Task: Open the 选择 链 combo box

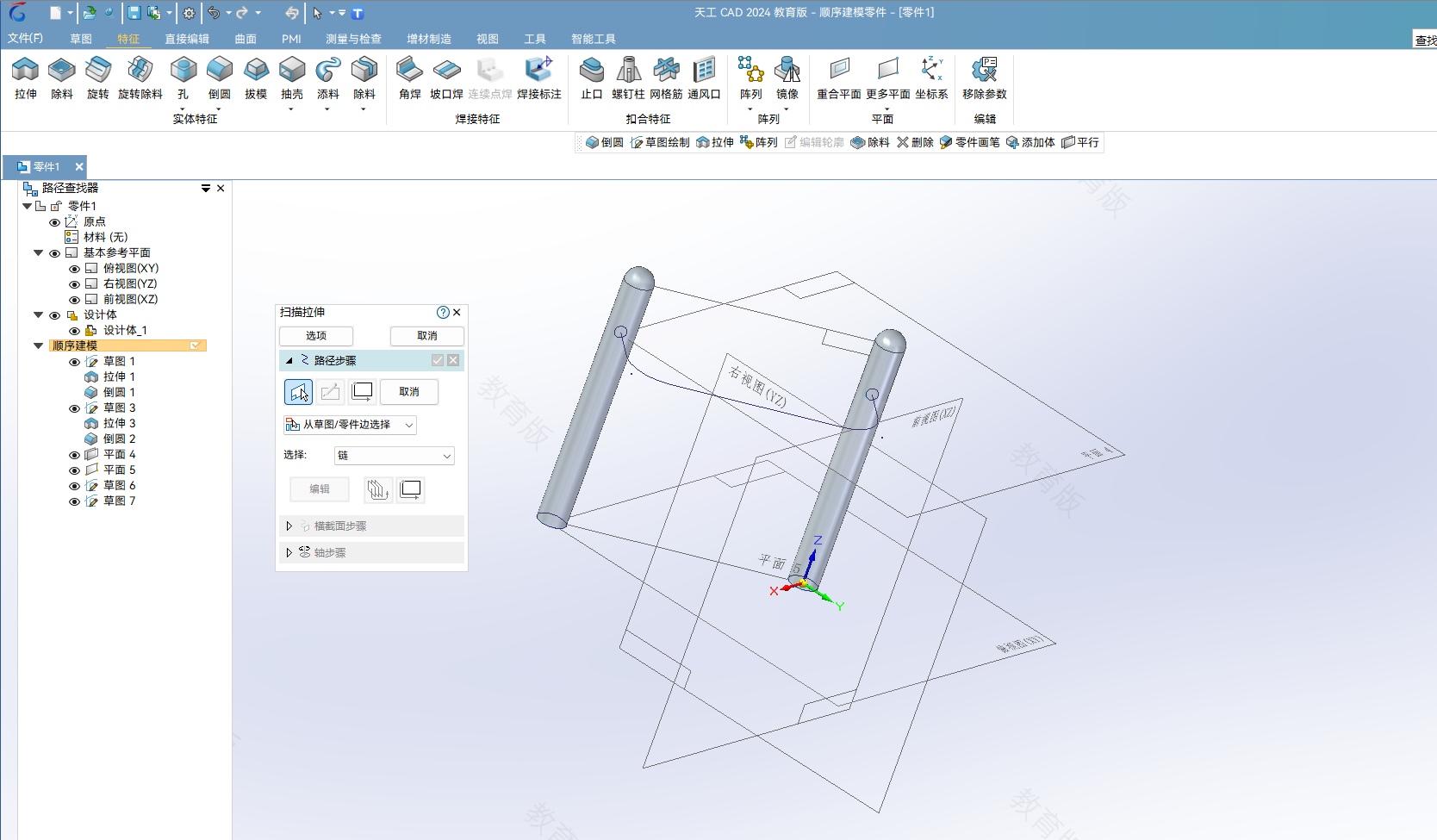Action: click(395, 456)
